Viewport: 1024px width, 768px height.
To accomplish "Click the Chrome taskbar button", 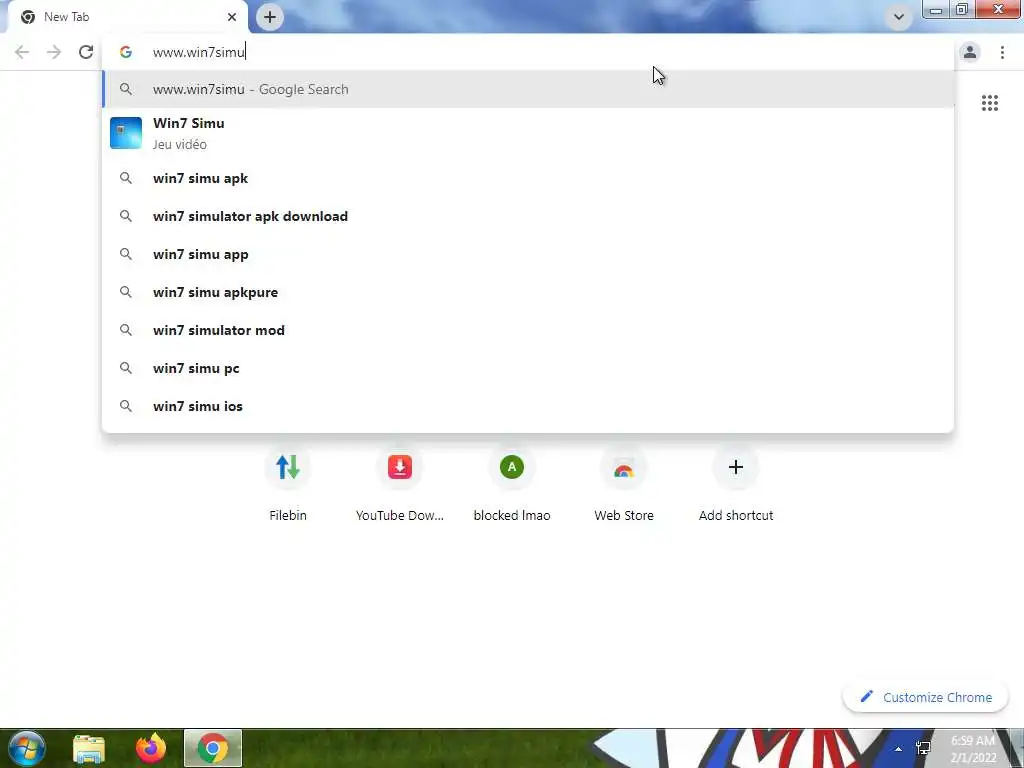I will pos(213,748).
